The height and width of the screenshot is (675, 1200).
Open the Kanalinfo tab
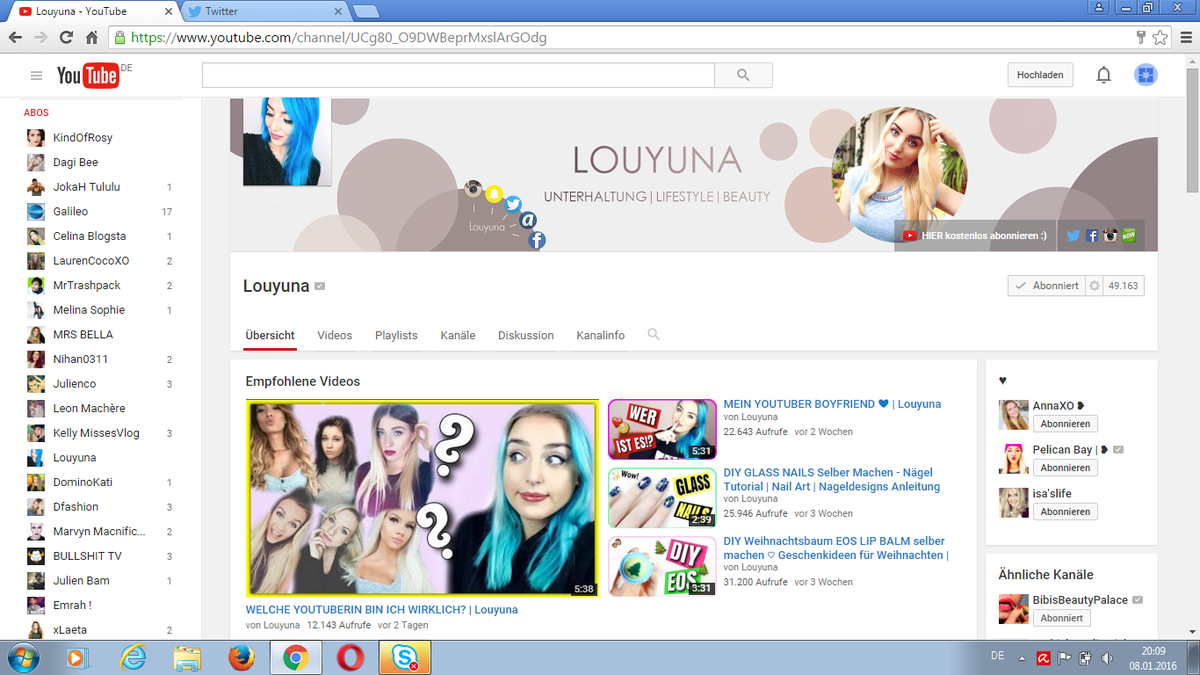601,335
